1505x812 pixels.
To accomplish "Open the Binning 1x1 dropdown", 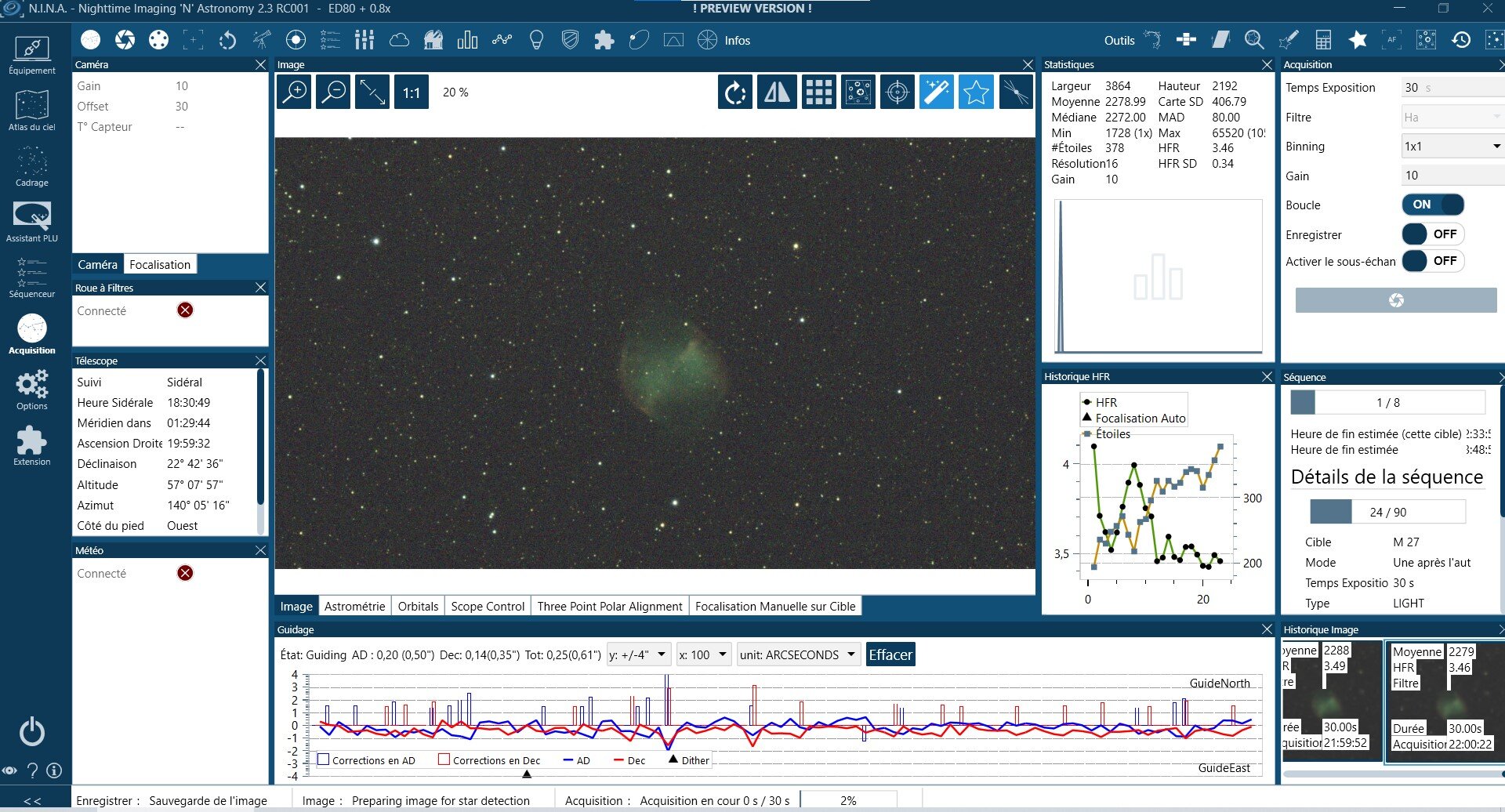I will pos(1452,146).
